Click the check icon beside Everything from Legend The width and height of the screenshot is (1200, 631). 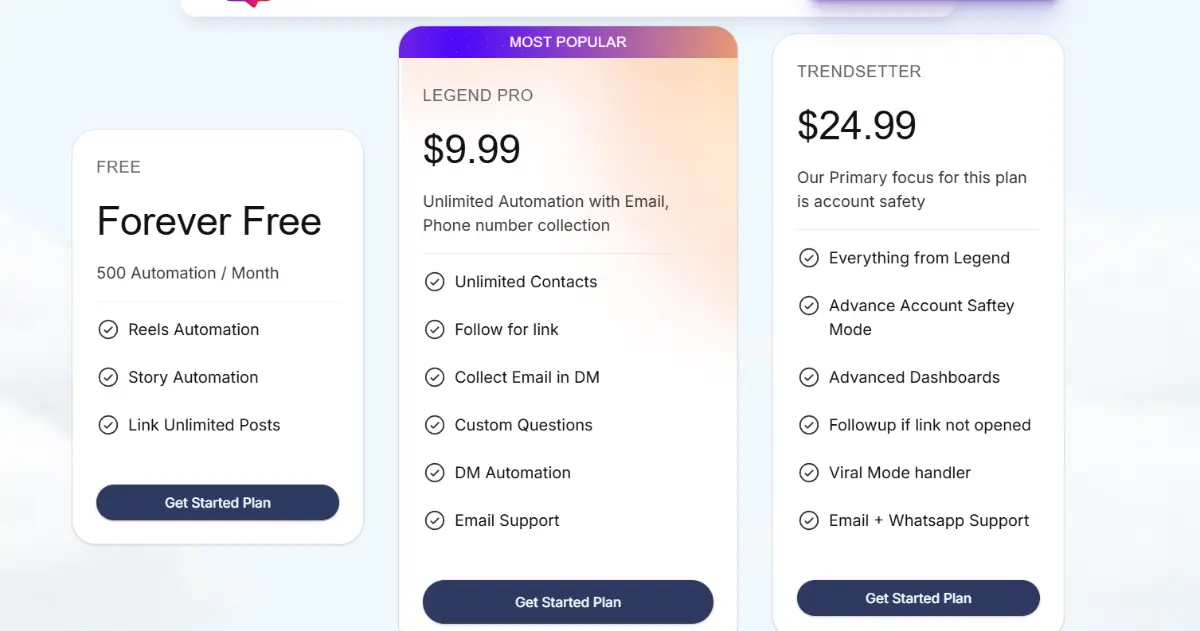[x=809, y=258]
